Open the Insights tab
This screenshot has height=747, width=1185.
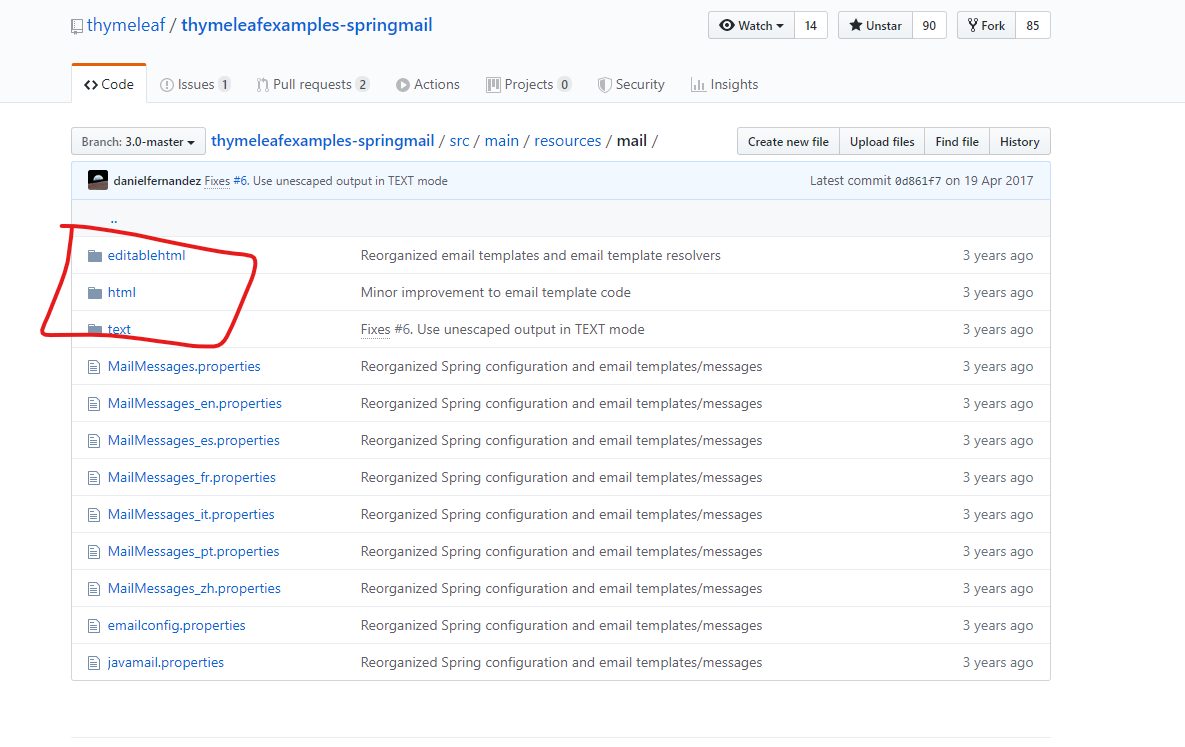[724, 85]
